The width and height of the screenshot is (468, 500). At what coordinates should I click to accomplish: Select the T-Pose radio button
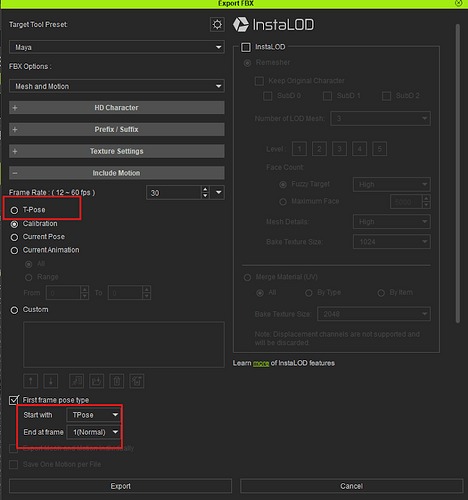(x=14, y=210)
